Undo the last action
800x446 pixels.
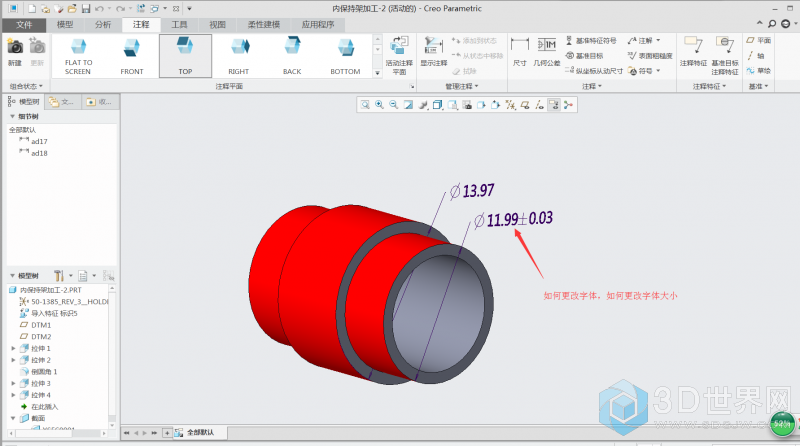click(99, 9)
